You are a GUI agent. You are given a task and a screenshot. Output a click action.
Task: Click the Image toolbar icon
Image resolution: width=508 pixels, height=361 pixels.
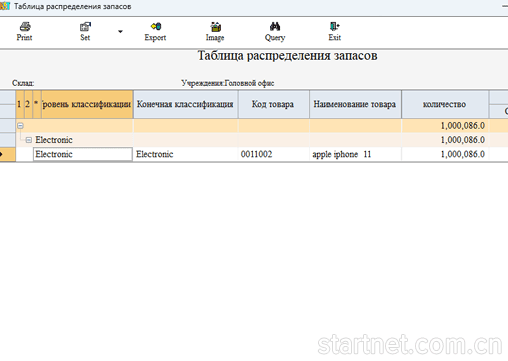click(x=215, y=31)
